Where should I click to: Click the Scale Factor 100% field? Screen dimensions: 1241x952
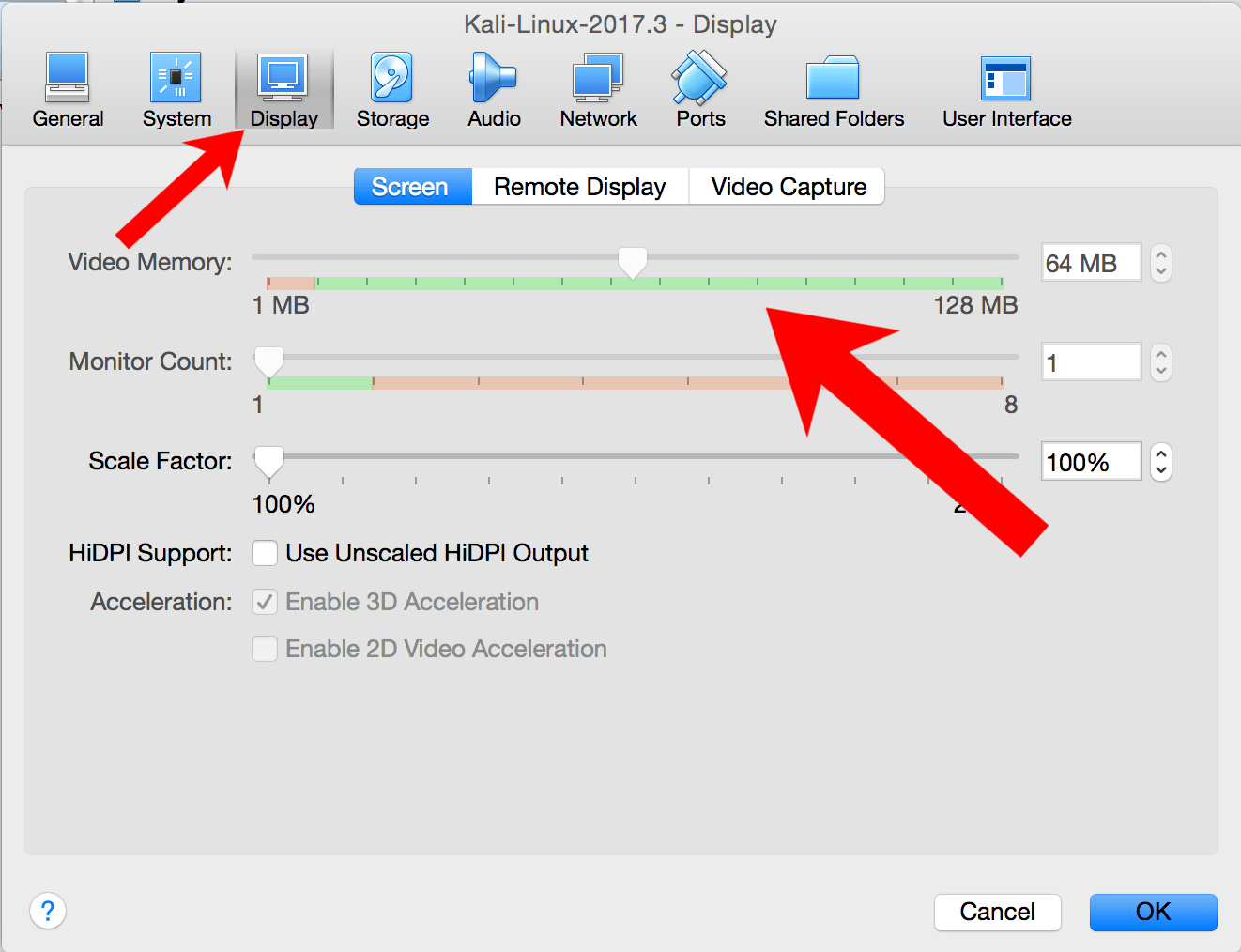[1092, 462]
